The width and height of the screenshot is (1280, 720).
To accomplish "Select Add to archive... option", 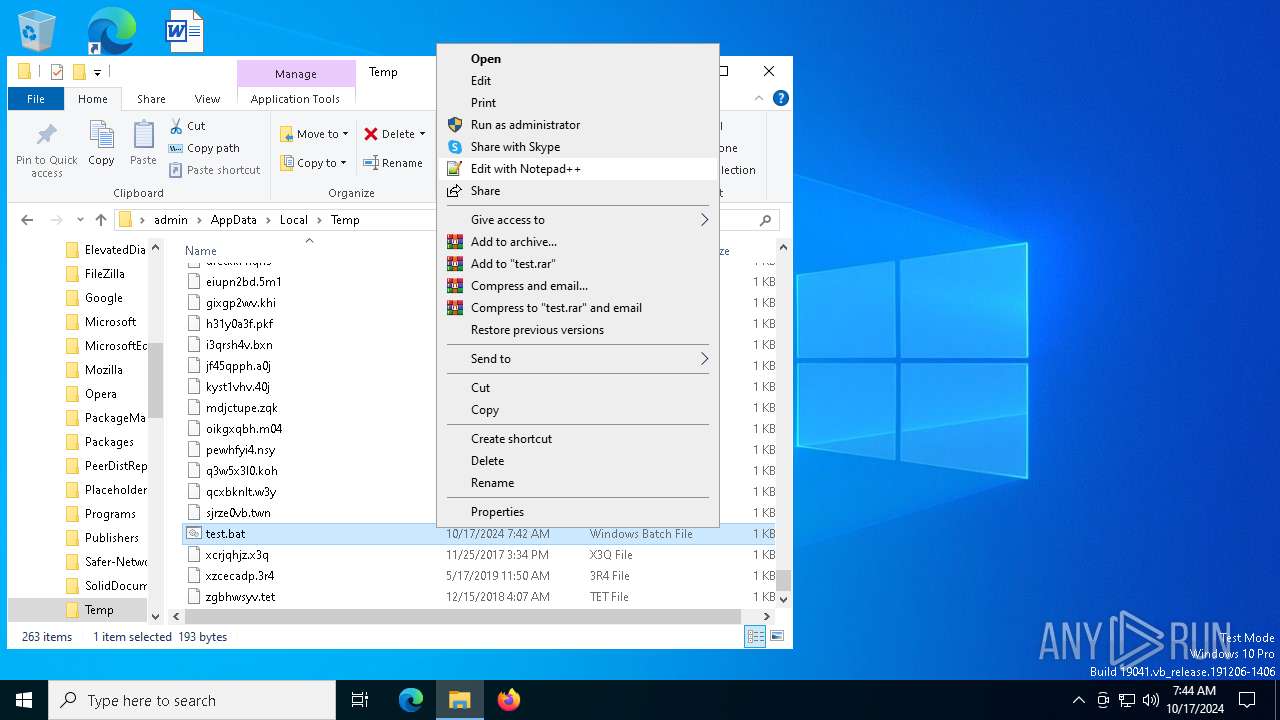I will (x=578, y=242).
